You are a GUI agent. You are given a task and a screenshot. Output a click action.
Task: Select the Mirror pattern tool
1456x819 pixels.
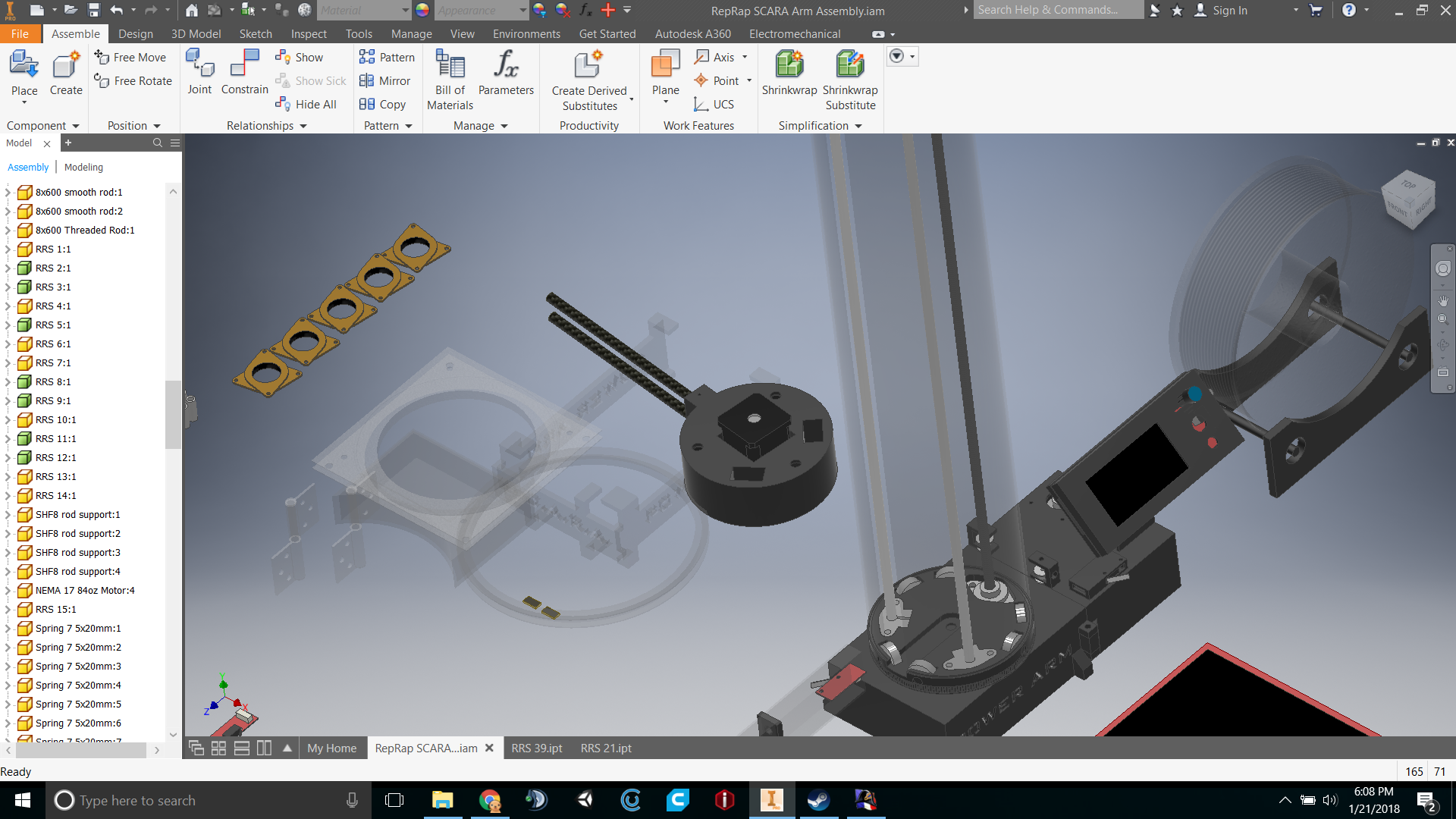point(386,80)
